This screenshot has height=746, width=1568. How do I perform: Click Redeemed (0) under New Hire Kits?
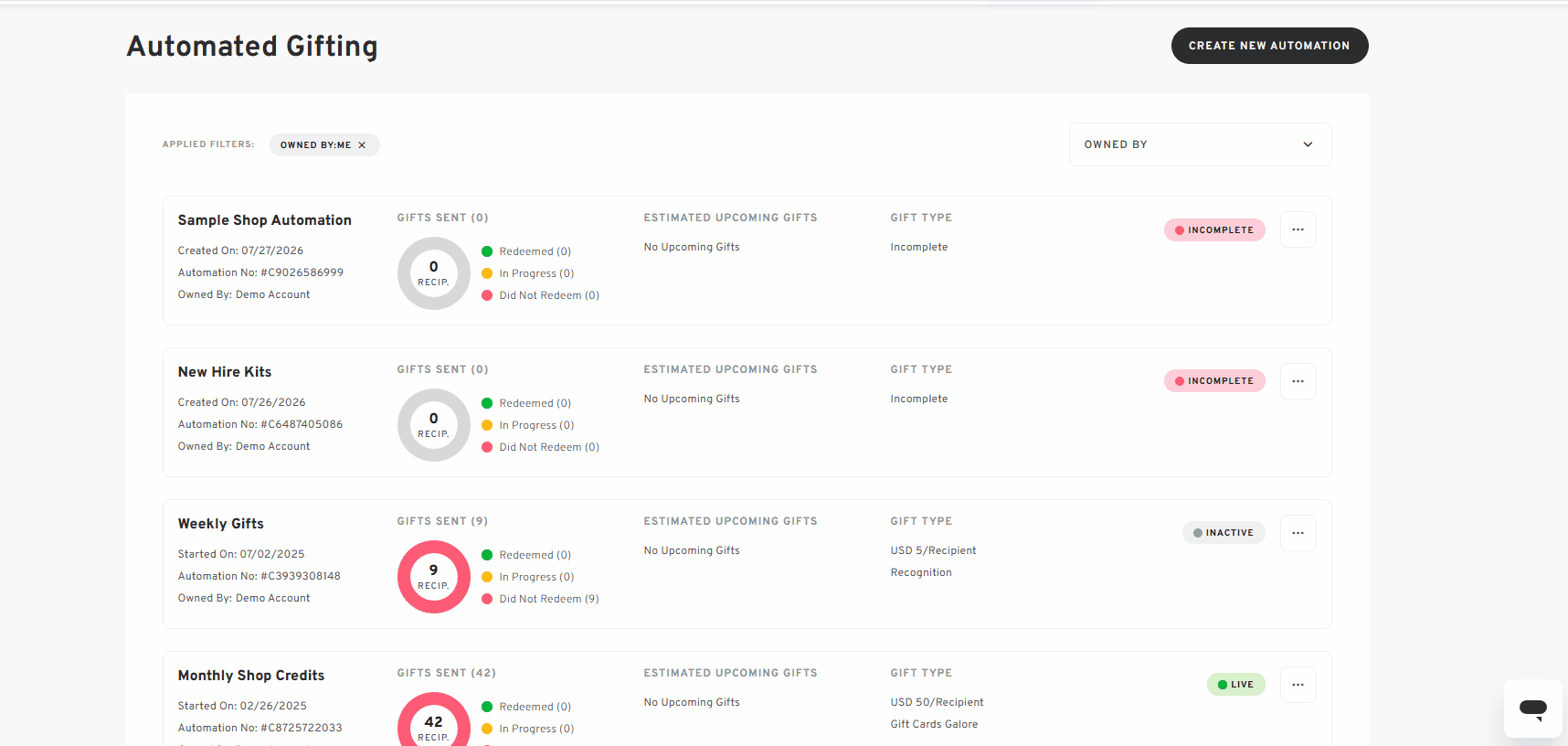point(526,403)
